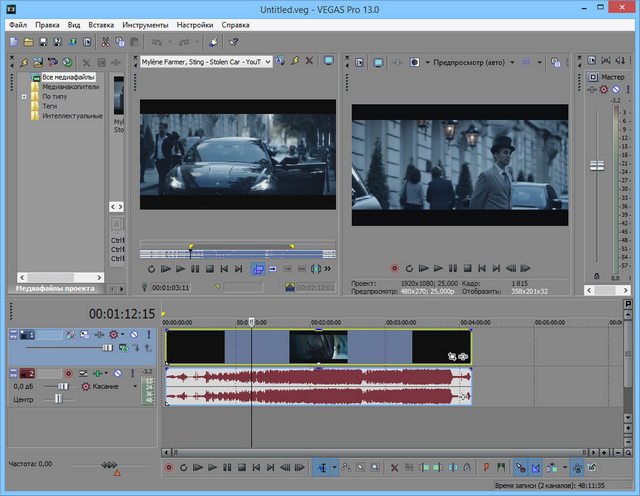The height and width of the screenshot is (496, 640).
Task: Click the What's This help icon
Action: point(233,42)
